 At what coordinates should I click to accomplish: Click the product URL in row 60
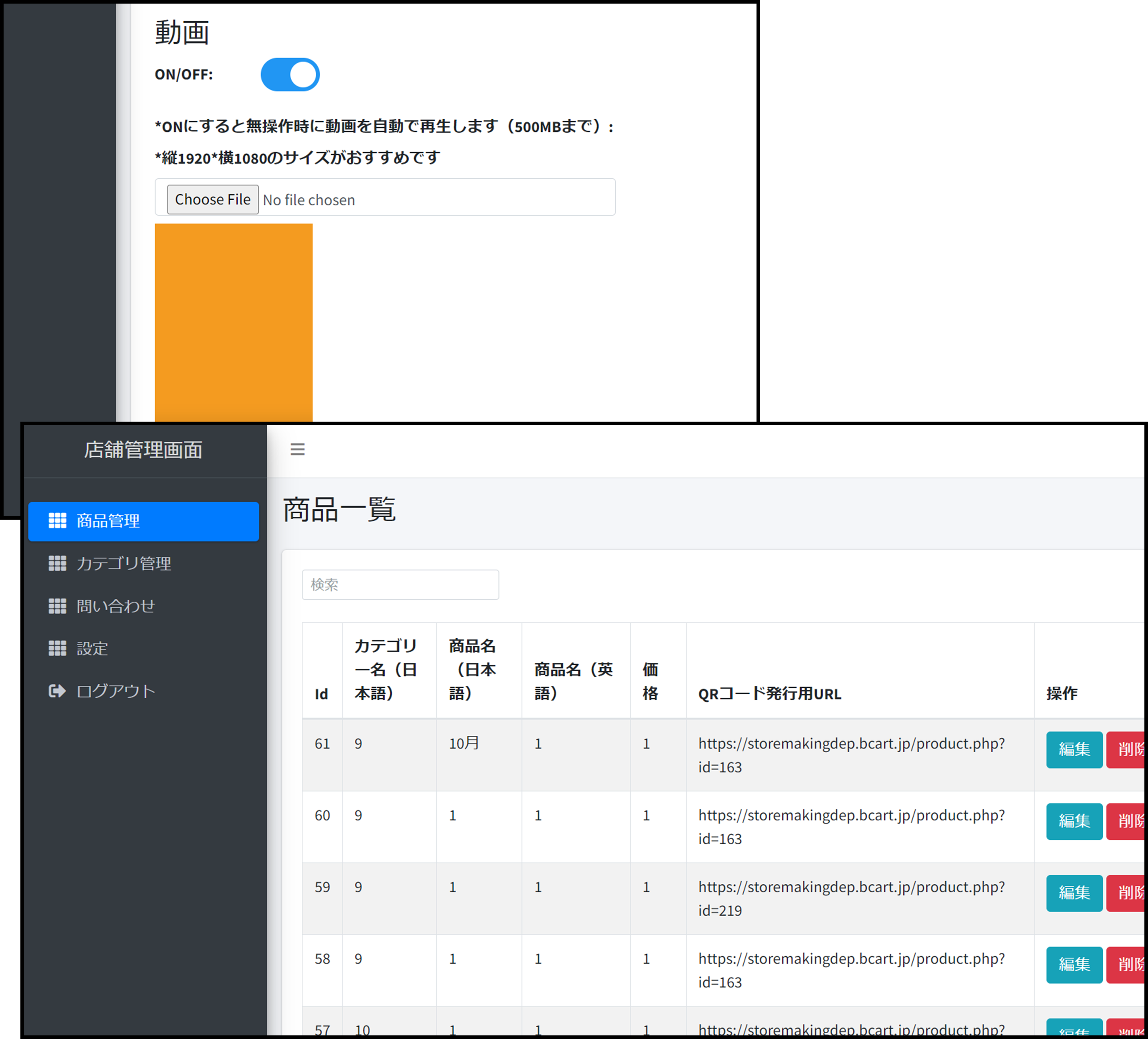pyautogui.click(x=851, y=827)
